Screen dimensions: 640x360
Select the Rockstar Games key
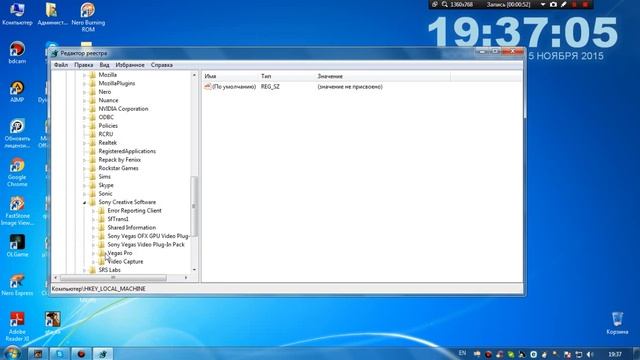[x=118, y=168]
